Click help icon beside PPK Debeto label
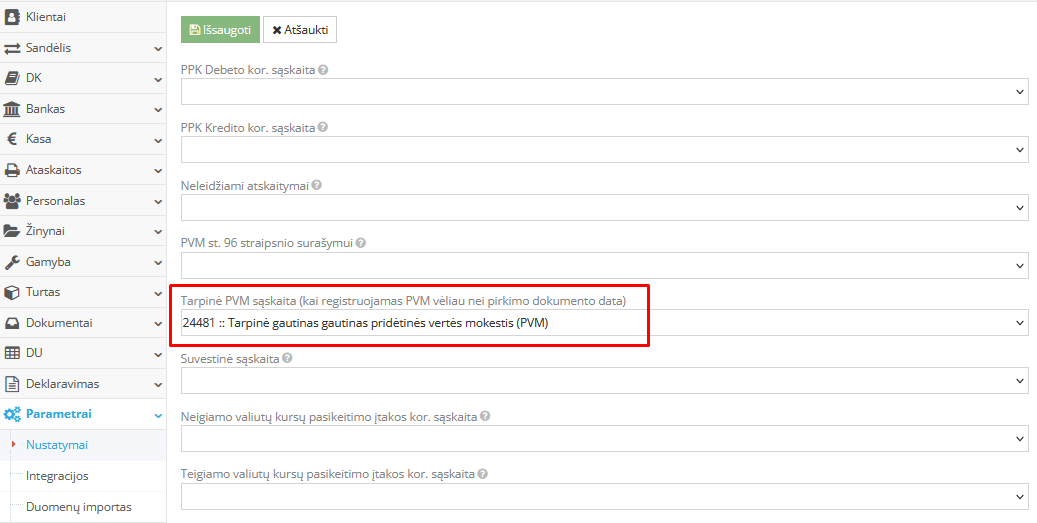This screenshot has width=1037, height=523. (x=323, y=71)
